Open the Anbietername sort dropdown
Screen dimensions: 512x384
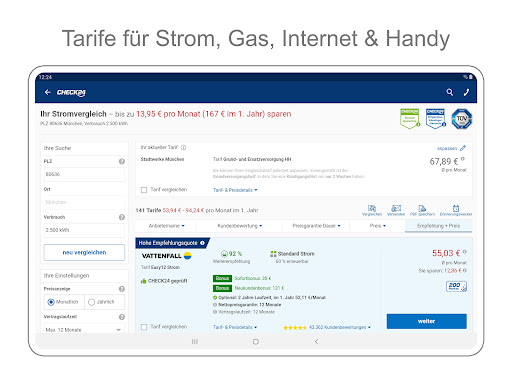tap(166, 226)
